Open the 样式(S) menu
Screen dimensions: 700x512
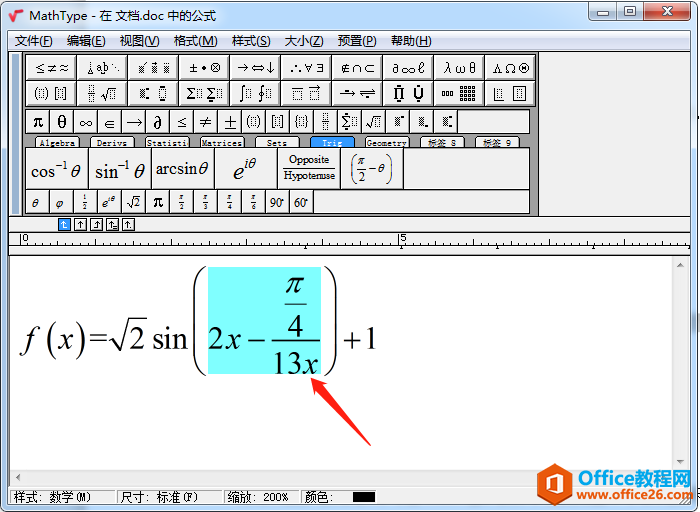(251, 41)
